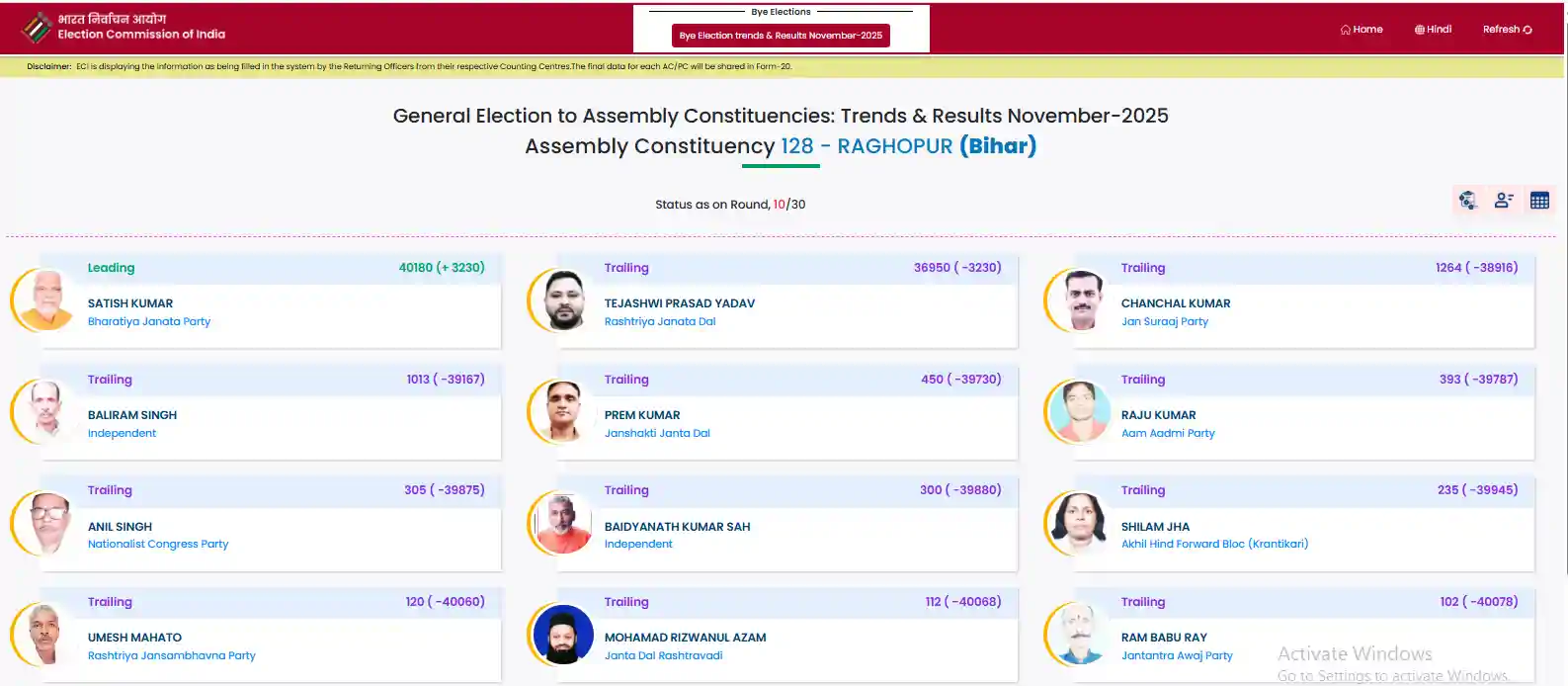Click the Election Commission of India logo

coord(38,28)
